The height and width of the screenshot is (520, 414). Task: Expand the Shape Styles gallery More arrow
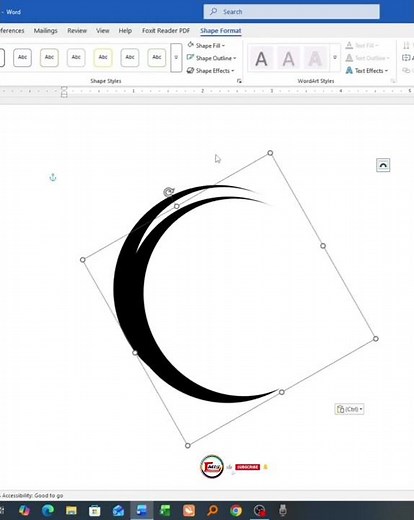tap(176, 57)
